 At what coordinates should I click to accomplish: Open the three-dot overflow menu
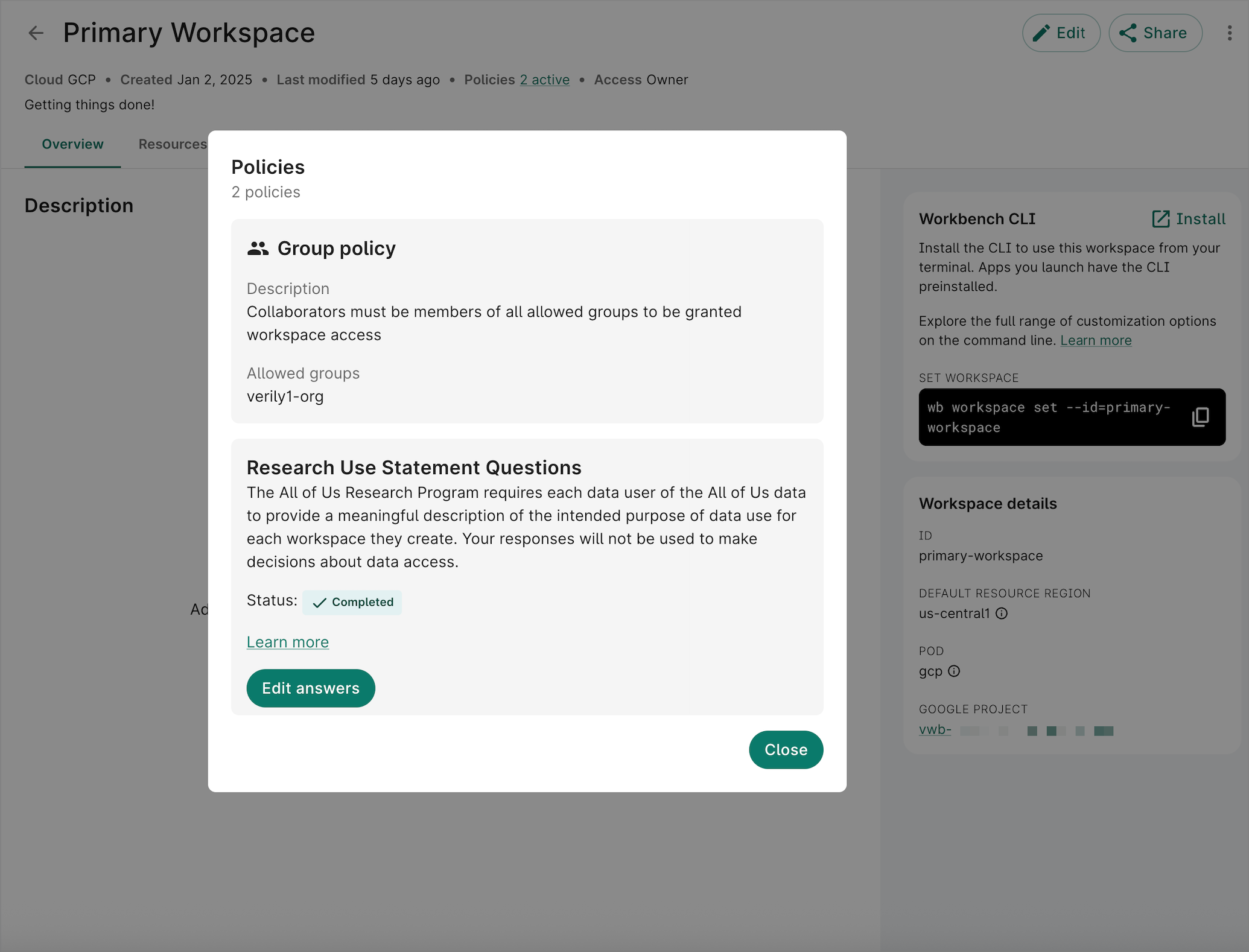1230,33
